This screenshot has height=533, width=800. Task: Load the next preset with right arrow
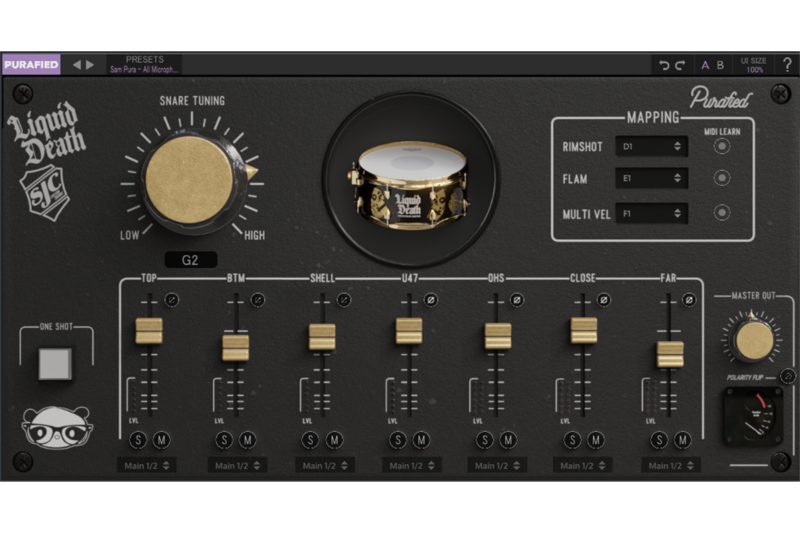point(90,65)
